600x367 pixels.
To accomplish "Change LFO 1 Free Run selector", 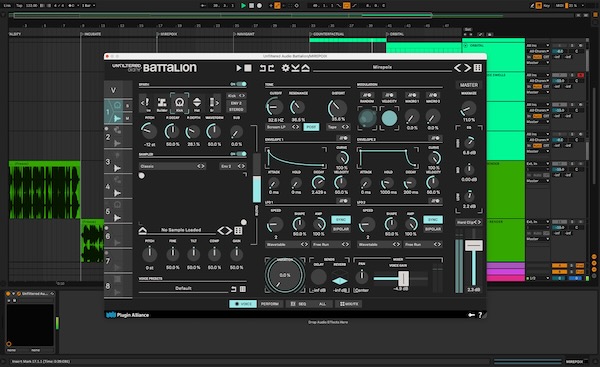I will (x=331, y=244).
